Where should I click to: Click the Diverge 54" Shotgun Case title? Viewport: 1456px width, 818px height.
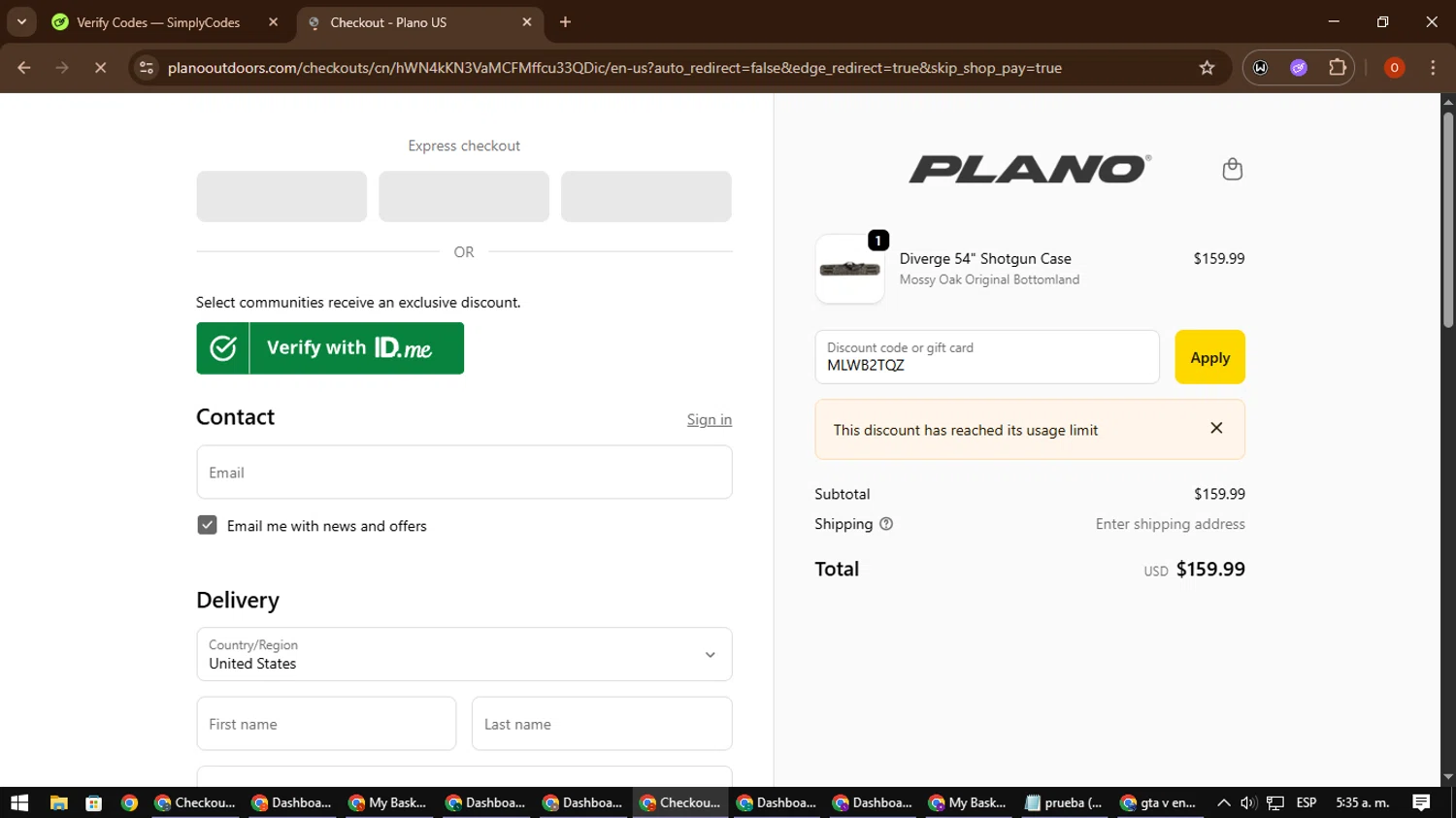click(985, 259)
